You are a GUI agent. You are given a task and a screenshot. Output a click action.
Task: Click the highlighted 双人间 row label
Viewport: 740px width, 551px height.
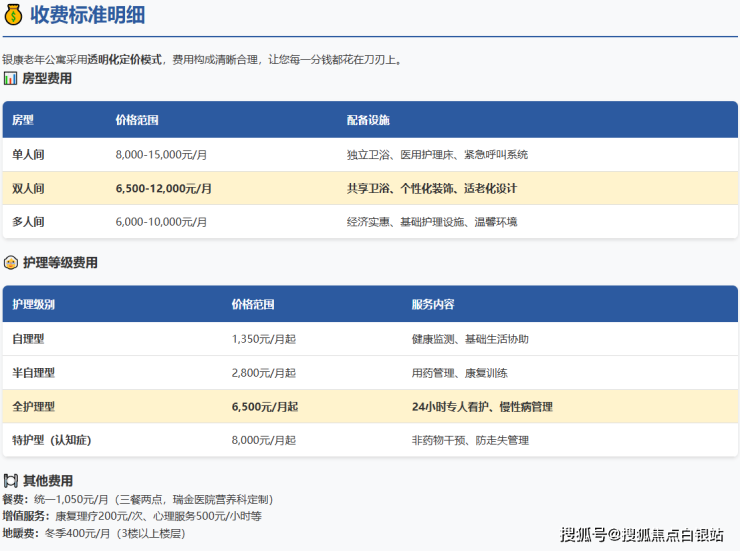(28, 188)
